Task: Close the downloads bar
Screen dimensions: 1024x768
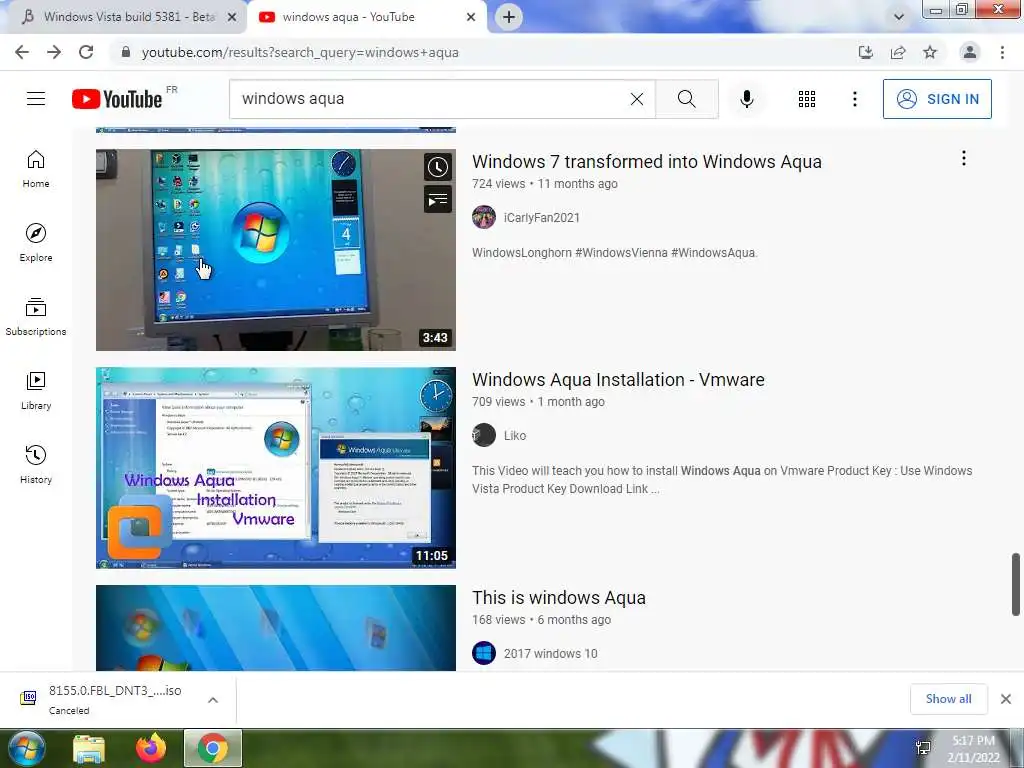Action: click(1006, 699)
